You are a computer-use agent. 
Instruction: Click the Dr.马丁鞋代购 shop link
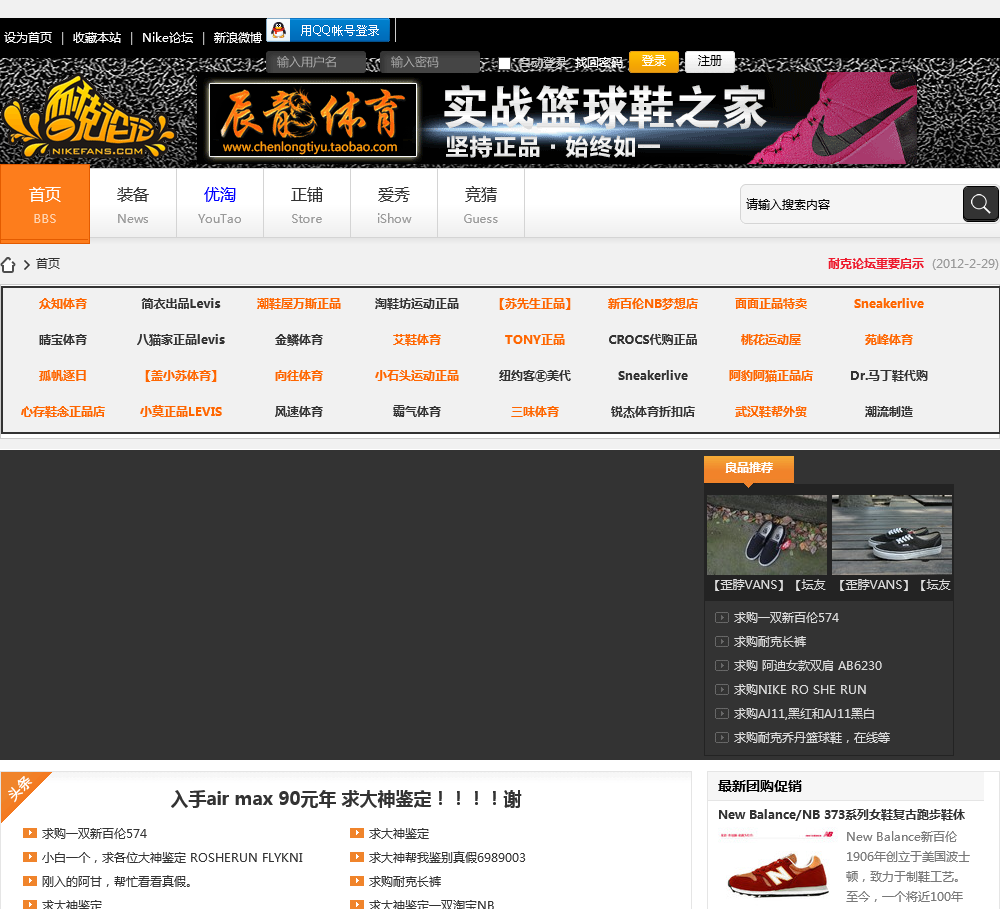coord(888,376)
